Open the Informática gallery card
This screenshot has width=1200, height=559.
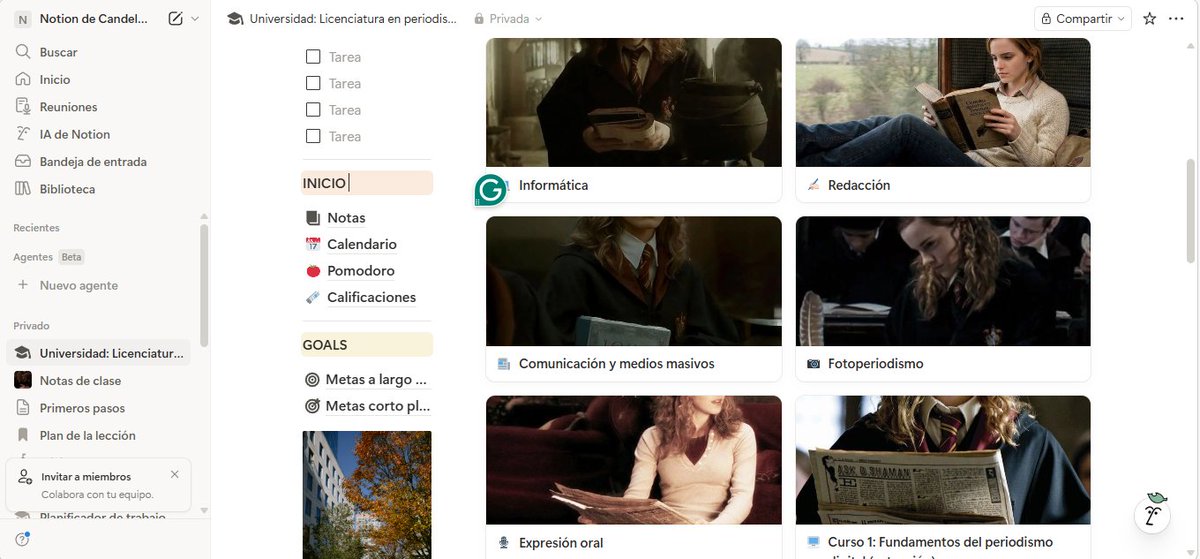point(634,120)
